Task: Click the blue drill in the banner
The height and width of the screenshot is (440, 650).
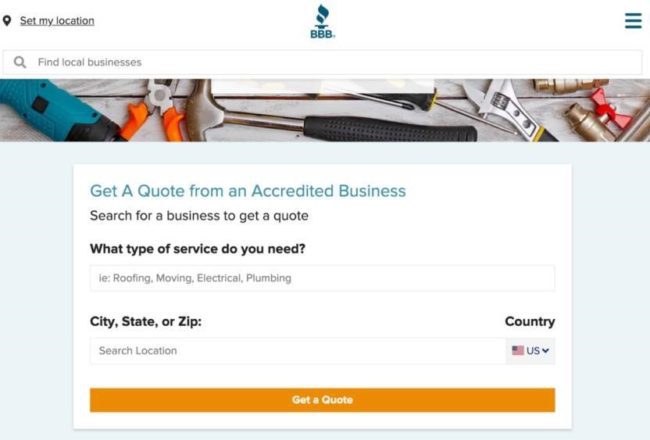Action: tap(56, 111)
